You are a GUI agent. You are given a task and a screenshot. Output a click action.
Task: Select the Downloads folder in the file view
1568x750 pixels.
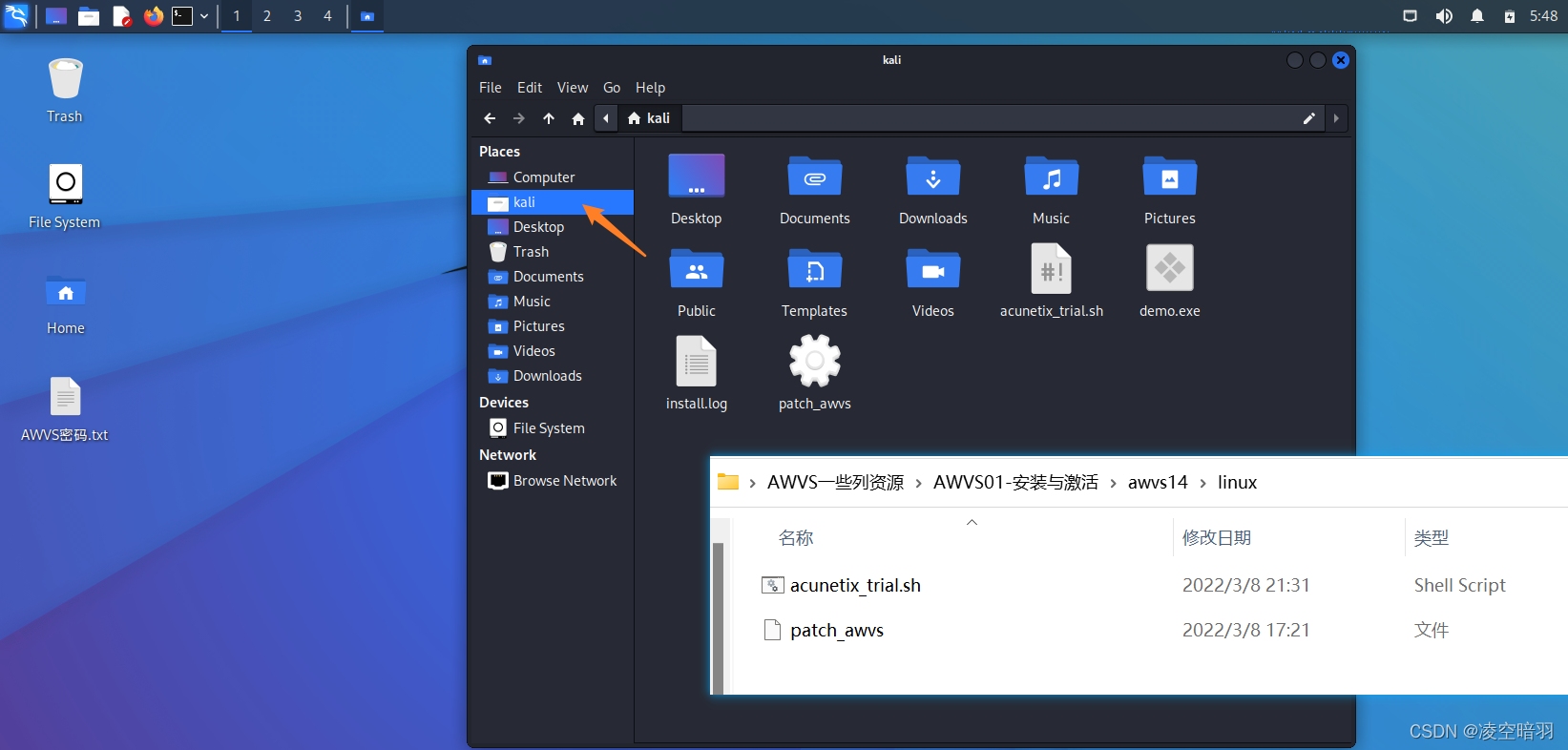click(933, 190)
